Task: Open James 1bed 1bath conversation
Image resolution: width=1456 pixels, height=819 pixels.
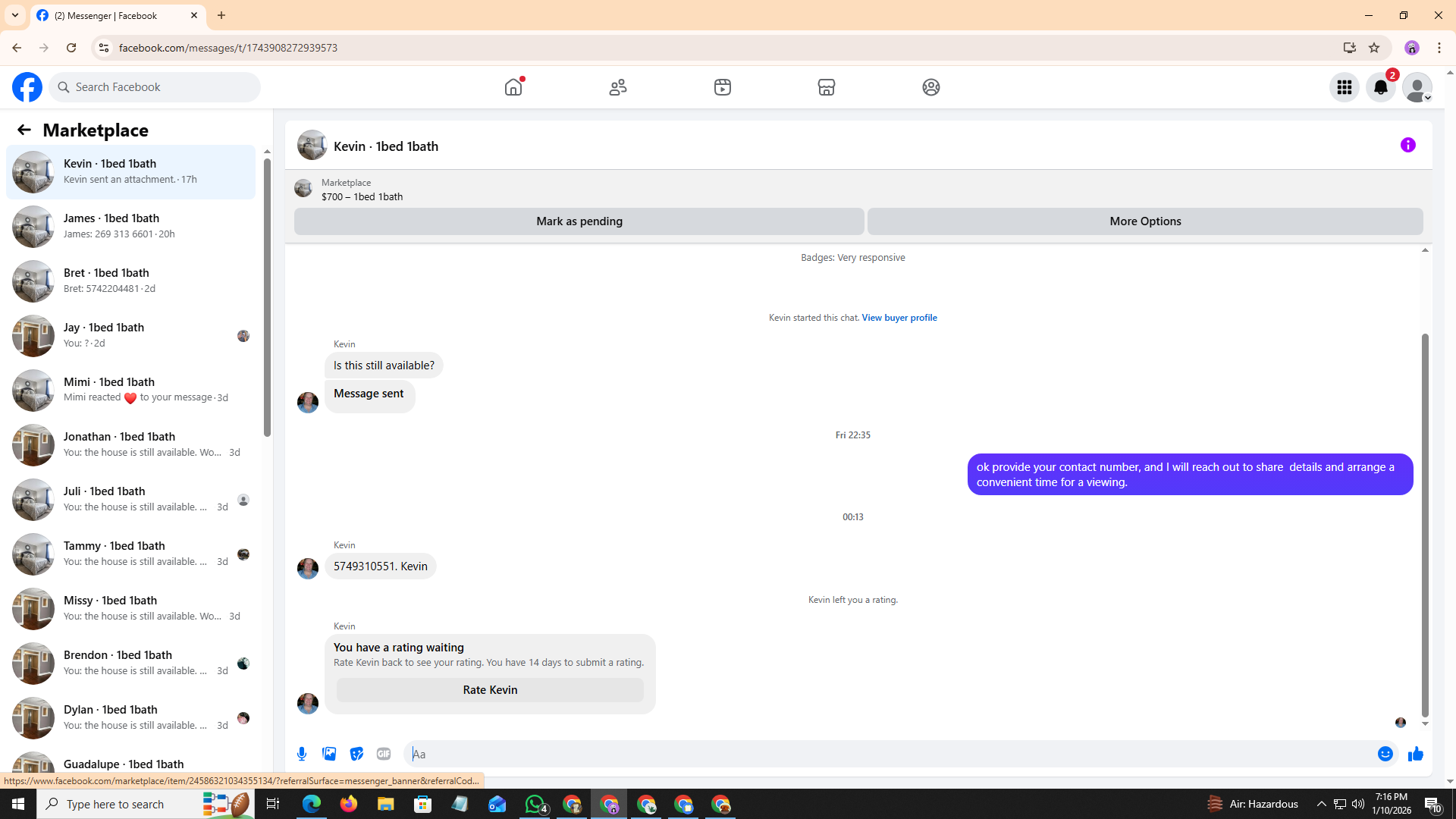Action: [130, 226]
